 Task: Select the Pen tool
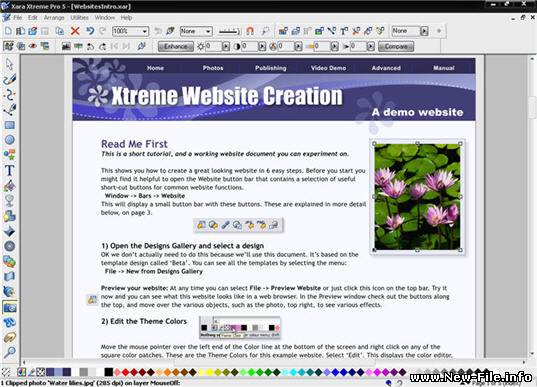9,110
